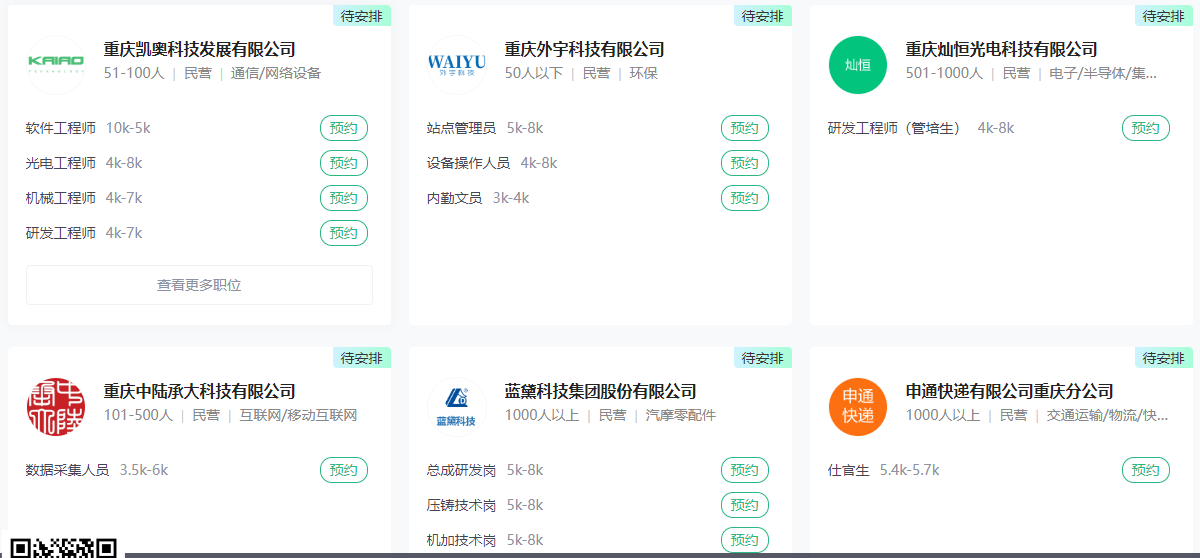This screenshot has height=558, width=1200.
Task: Open the 设备操作人员 job title
Action: [x=468, y=163]
